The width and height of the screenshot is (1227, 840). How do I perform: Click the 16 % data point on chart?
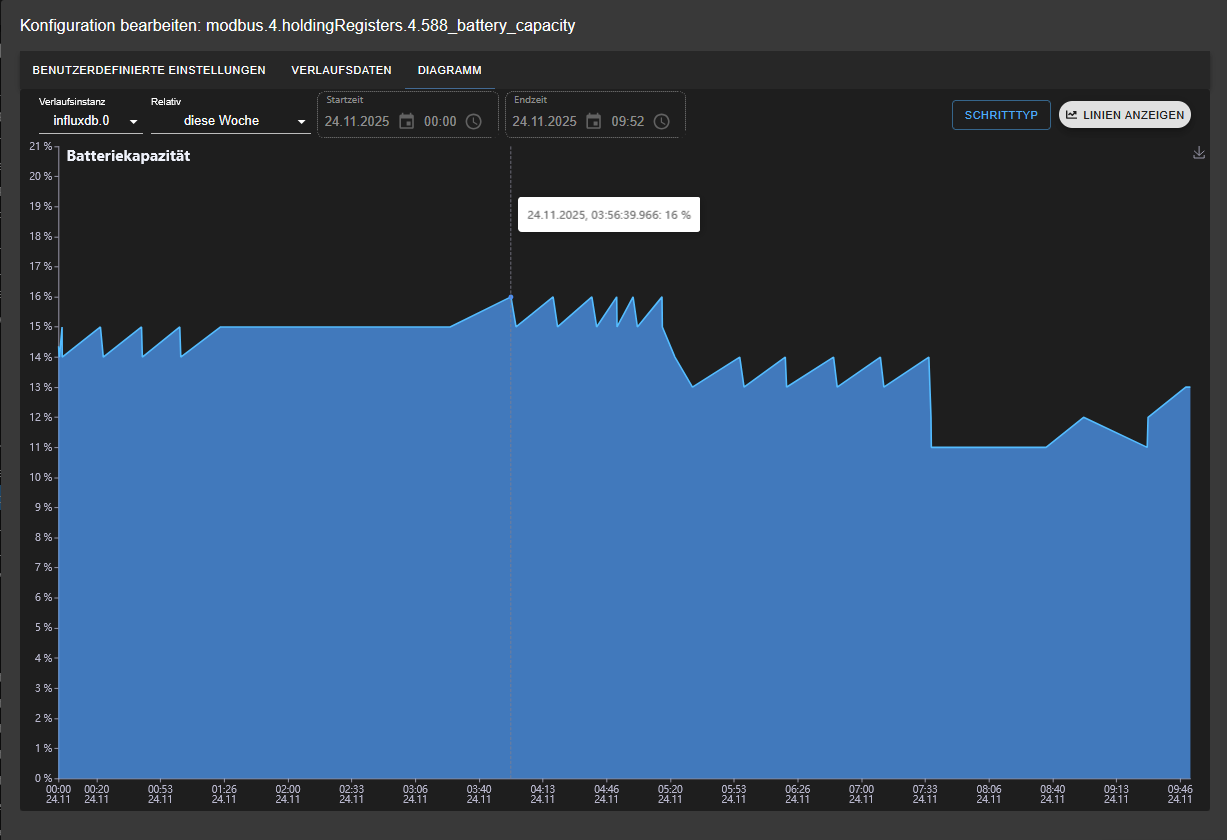[x=511, y=296]
